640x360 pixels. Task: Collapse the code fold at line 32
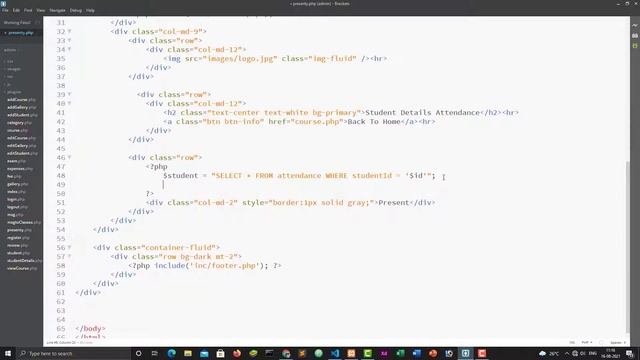[69, 31]
